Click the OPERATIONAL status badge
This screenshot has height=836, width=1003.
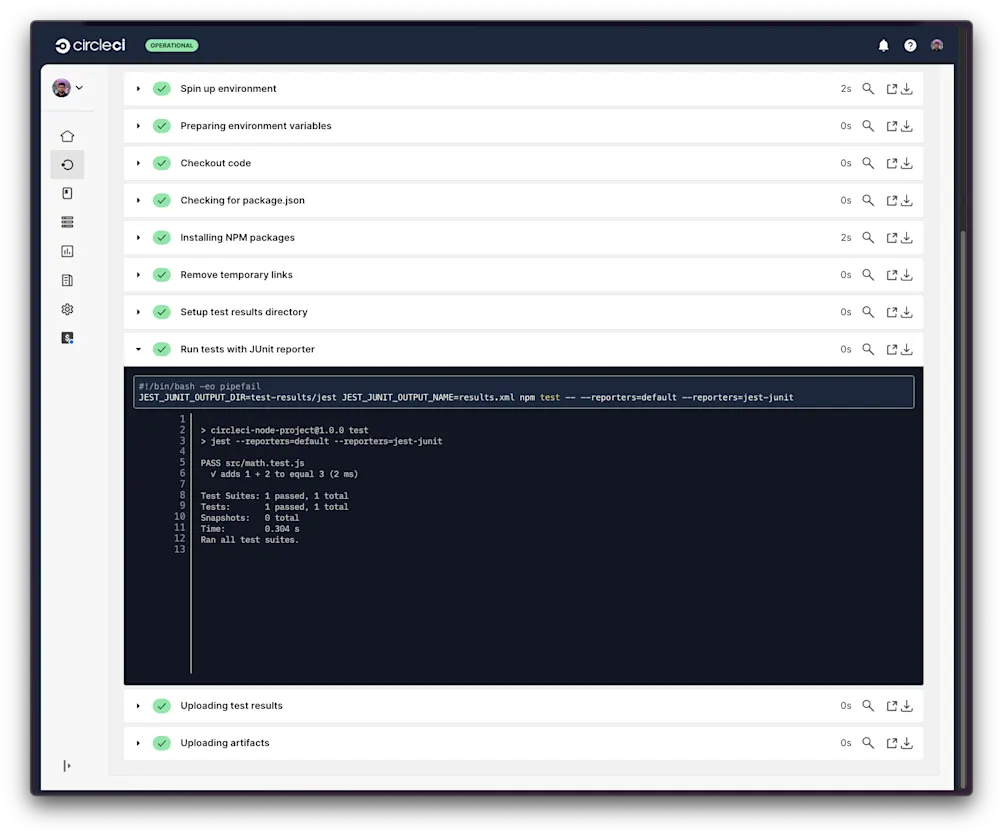[170, 45]
